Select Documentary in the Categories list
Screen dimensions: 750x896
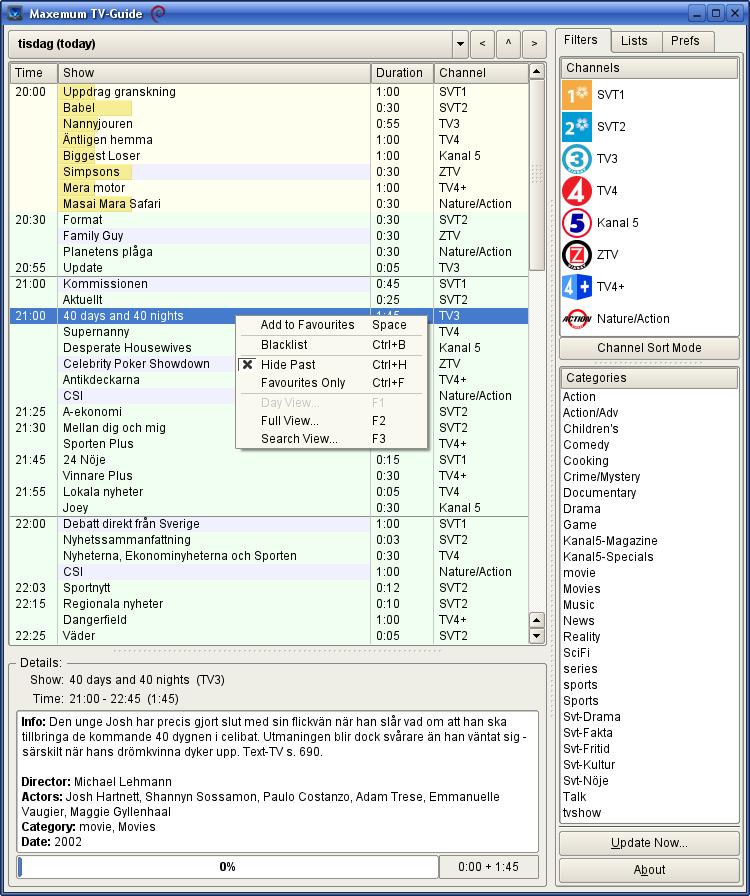coord(599,493)
